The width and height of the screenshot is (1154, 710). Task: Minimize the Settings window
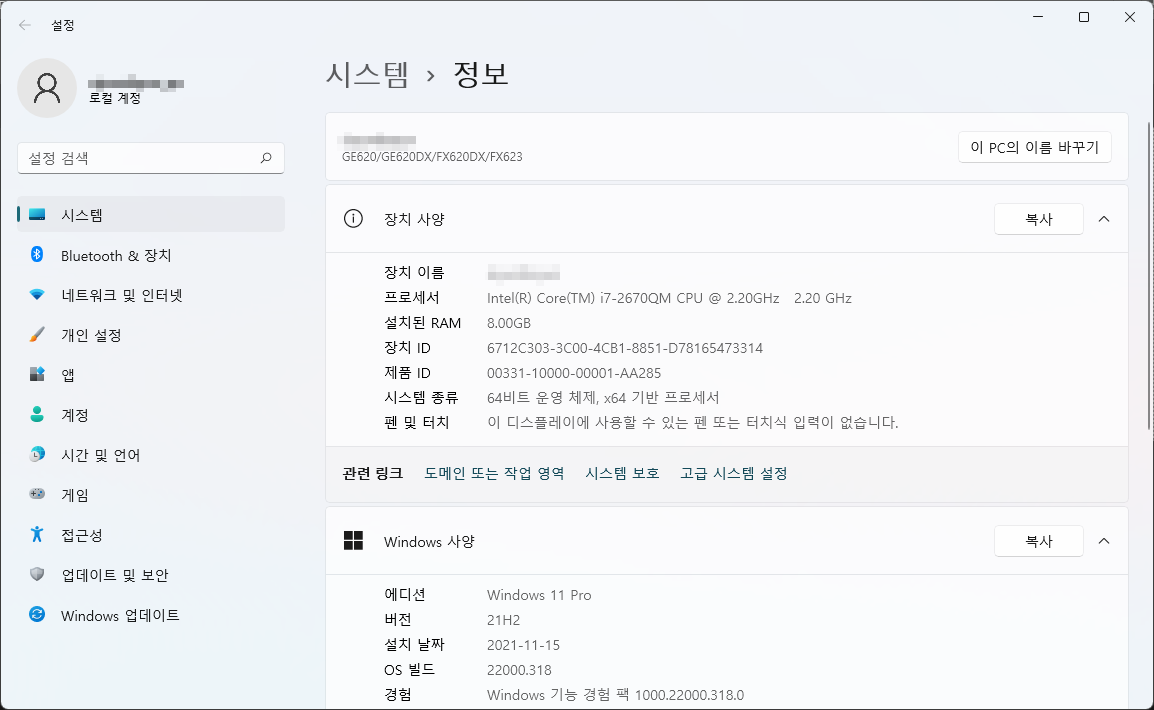(x=1038, y=17)
